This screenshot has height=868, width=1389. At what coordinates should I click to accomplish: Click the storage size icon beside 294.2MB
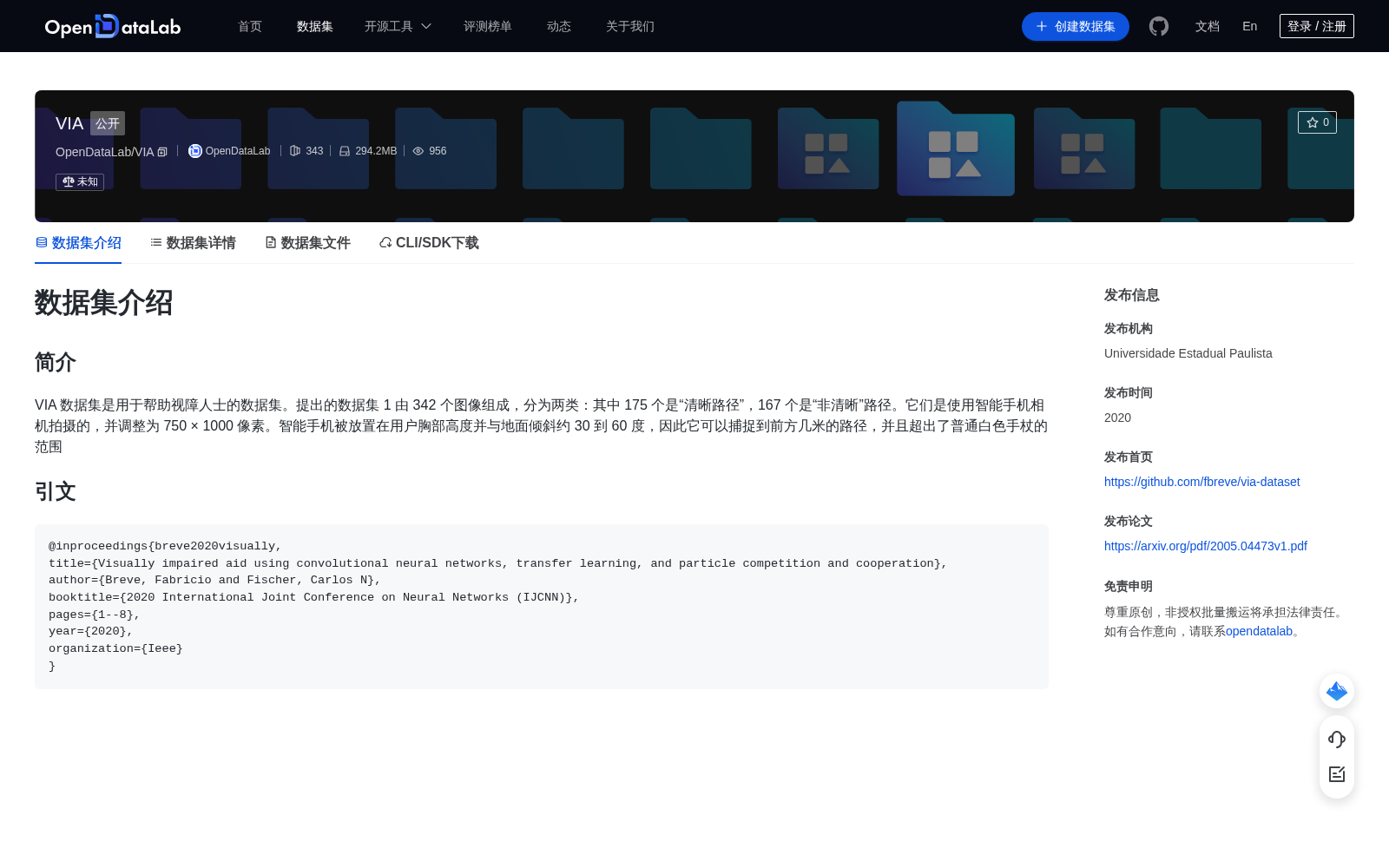click(345, 151)
